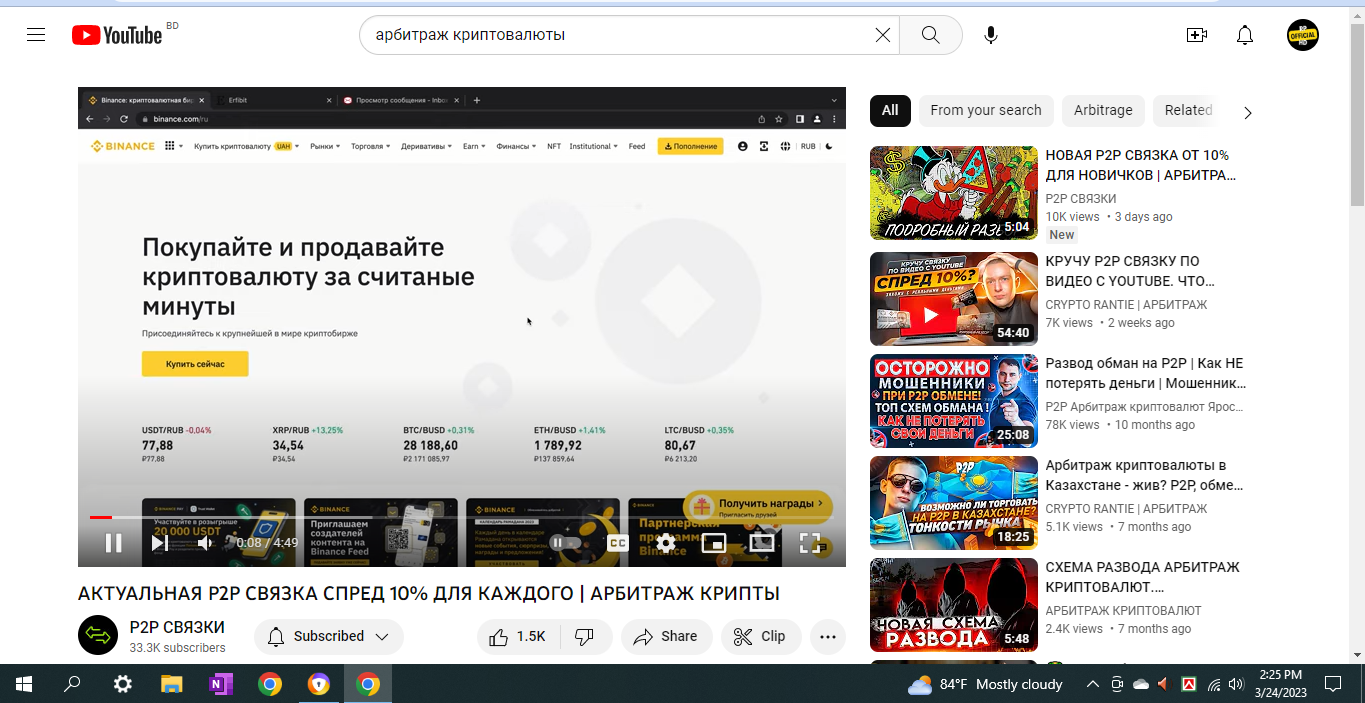The height and width of the screenshot is (703, 1365).
Task: Like the video with 1.5K likes
Action: pos(518,636)
